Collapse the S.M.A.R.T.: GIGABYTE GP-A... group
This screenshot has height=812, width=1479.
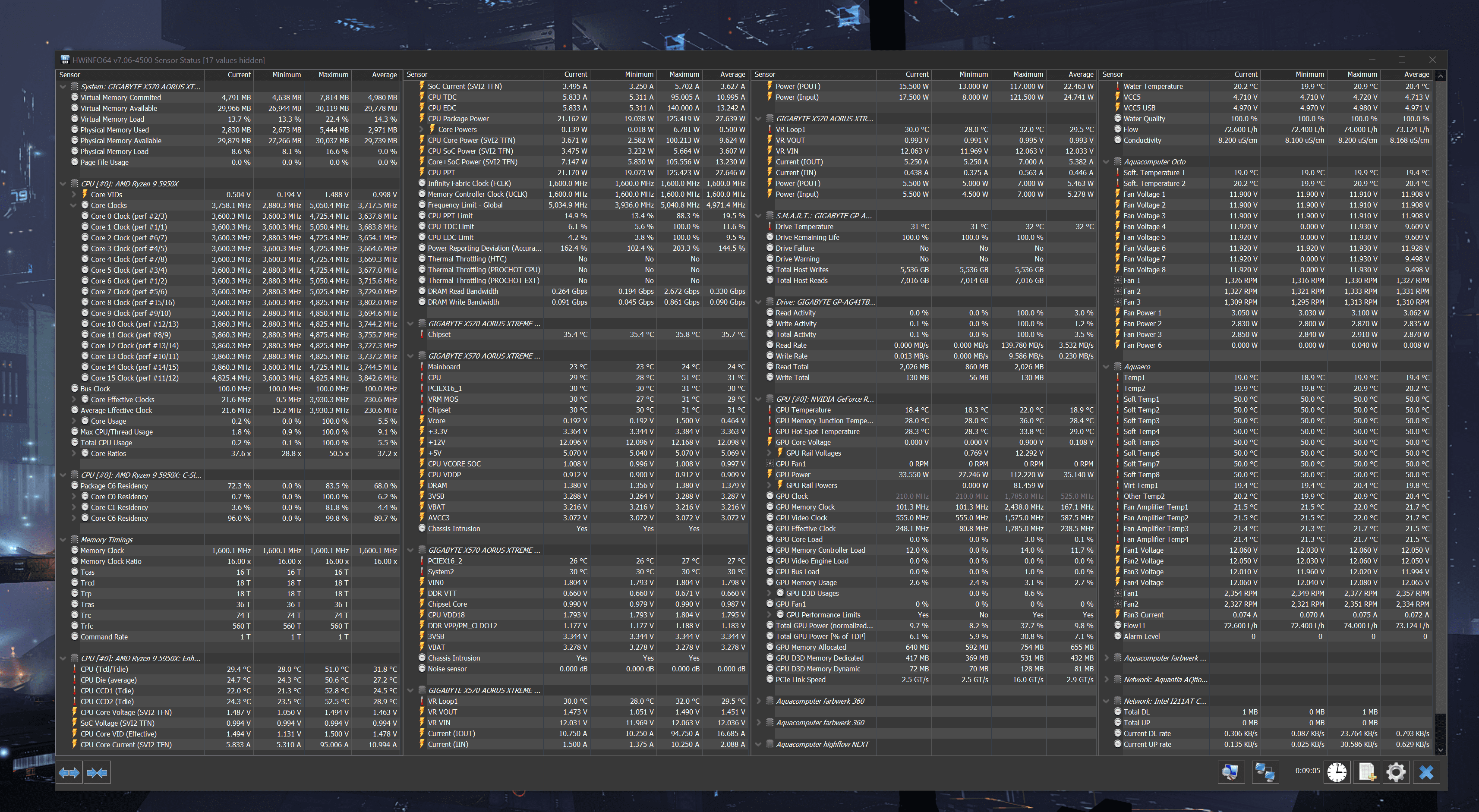[x=758, y=216]
